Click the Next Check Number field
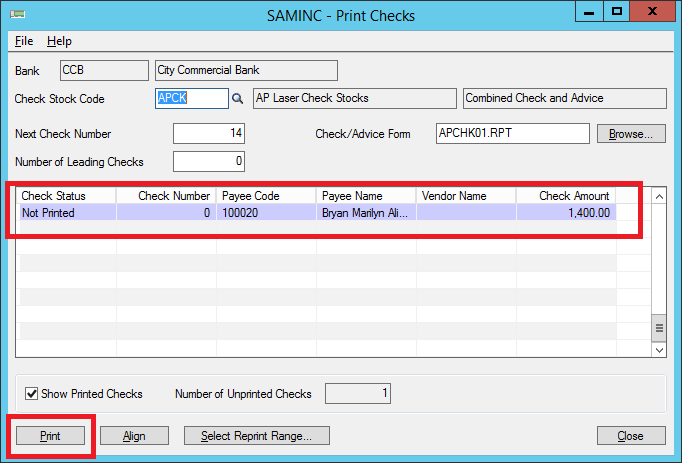Image resolution: width=682 pixels, height=463 pixels. [209, 133]
